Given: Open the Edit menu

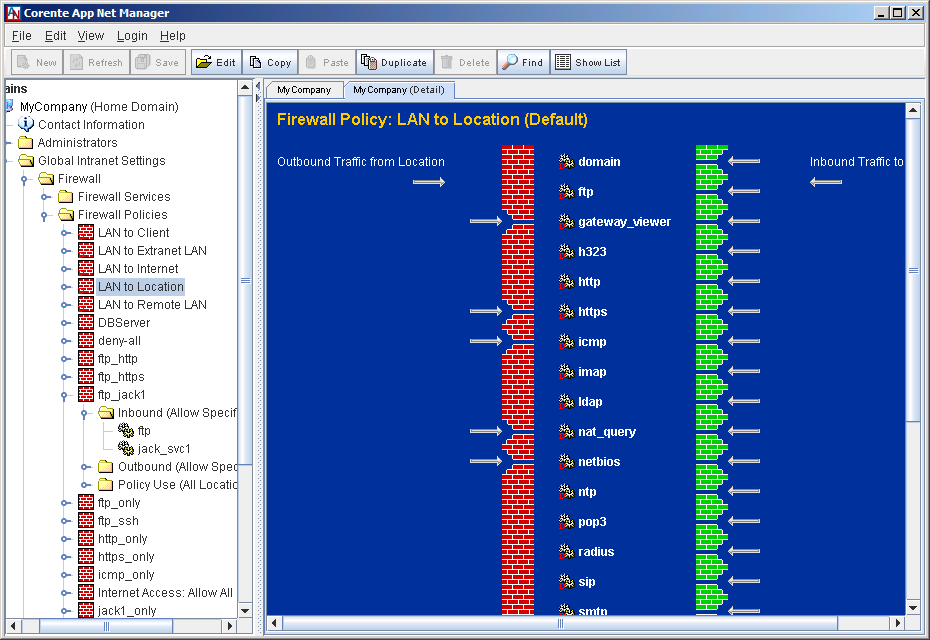Looking at the screenshot, I should [x=55, y=36].
